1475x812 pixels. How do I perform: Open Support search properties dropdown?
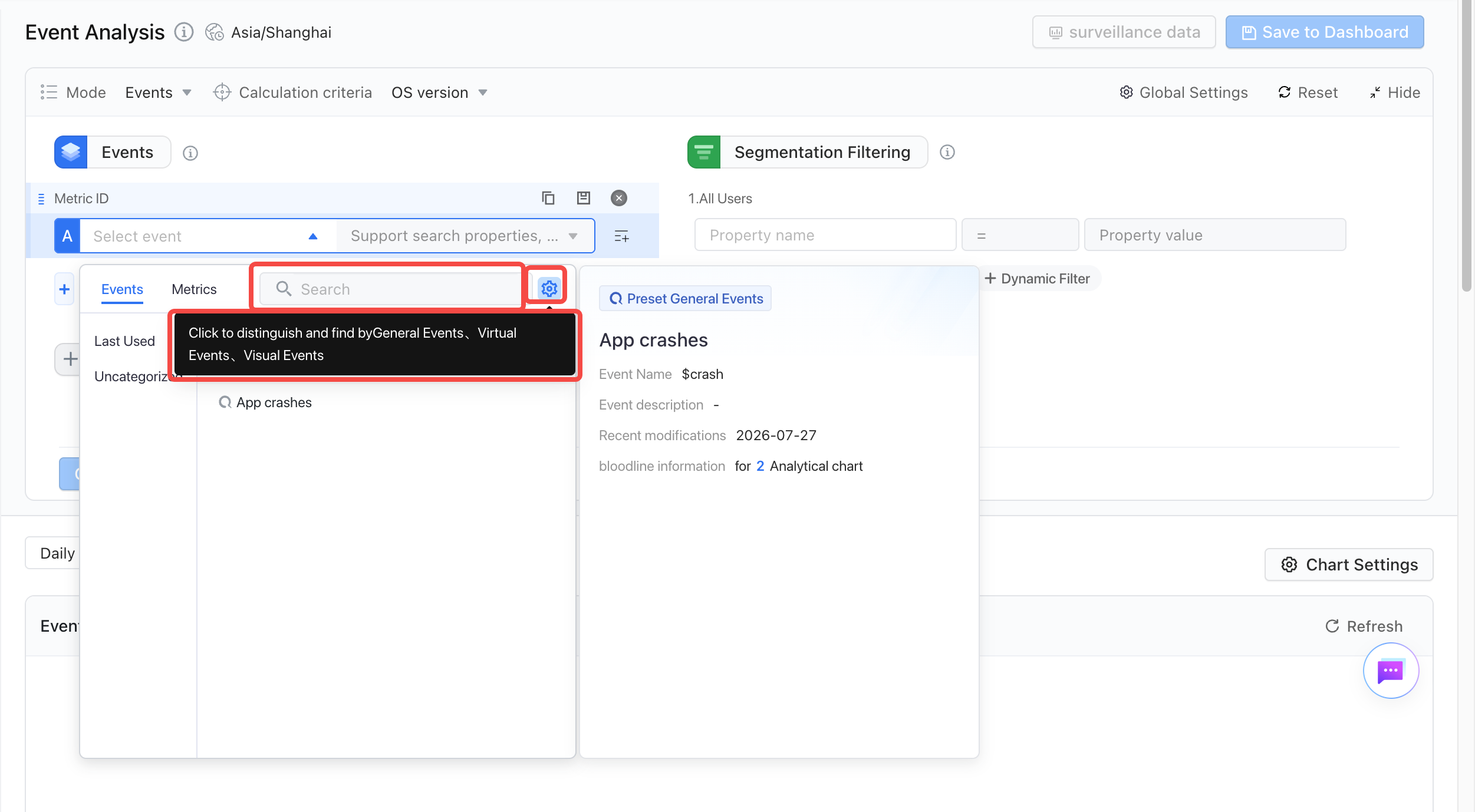click(x=465, y=236)
